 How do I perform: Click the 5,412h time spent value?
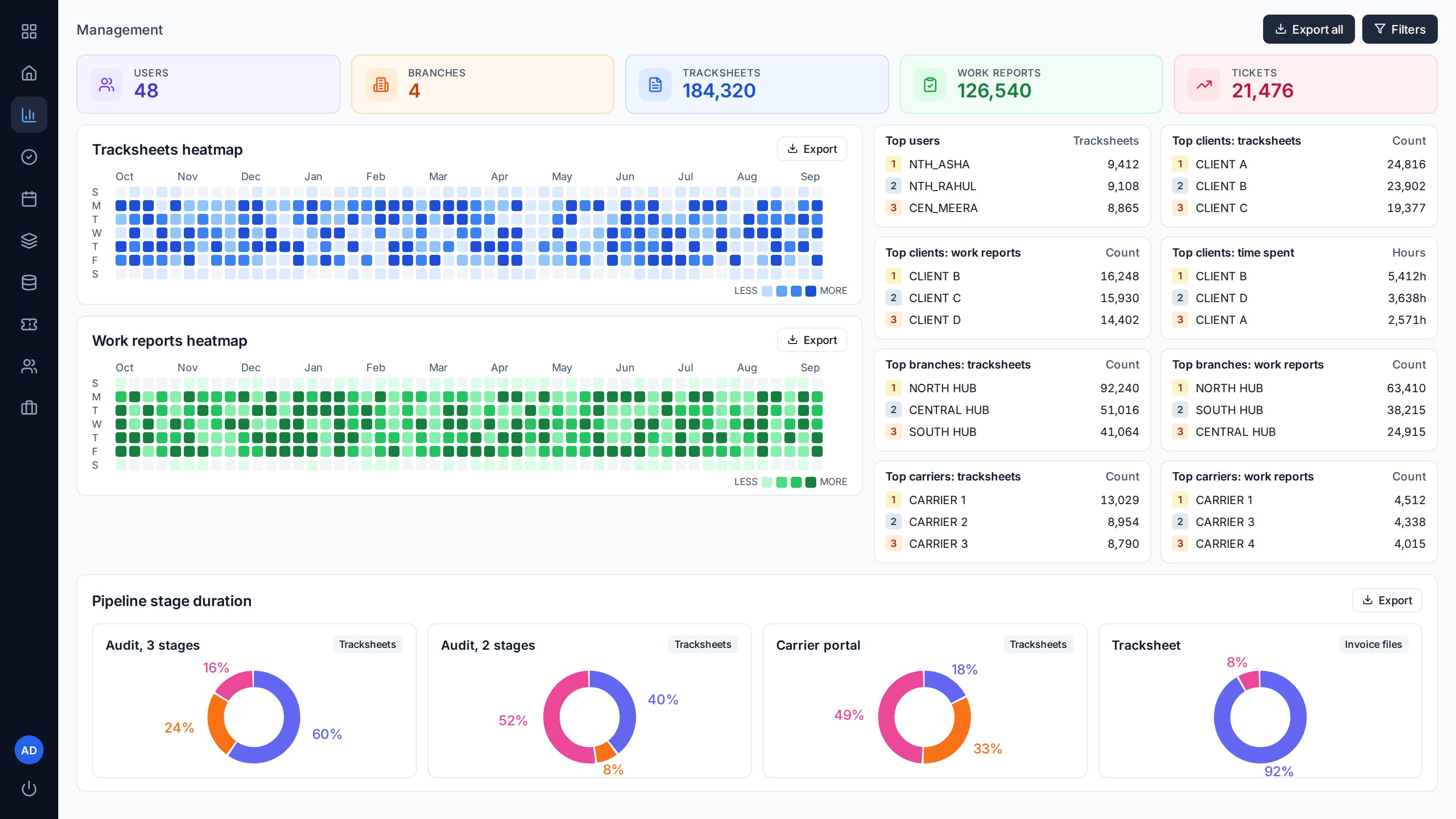pyautogui.click(x=1406, y=276)
